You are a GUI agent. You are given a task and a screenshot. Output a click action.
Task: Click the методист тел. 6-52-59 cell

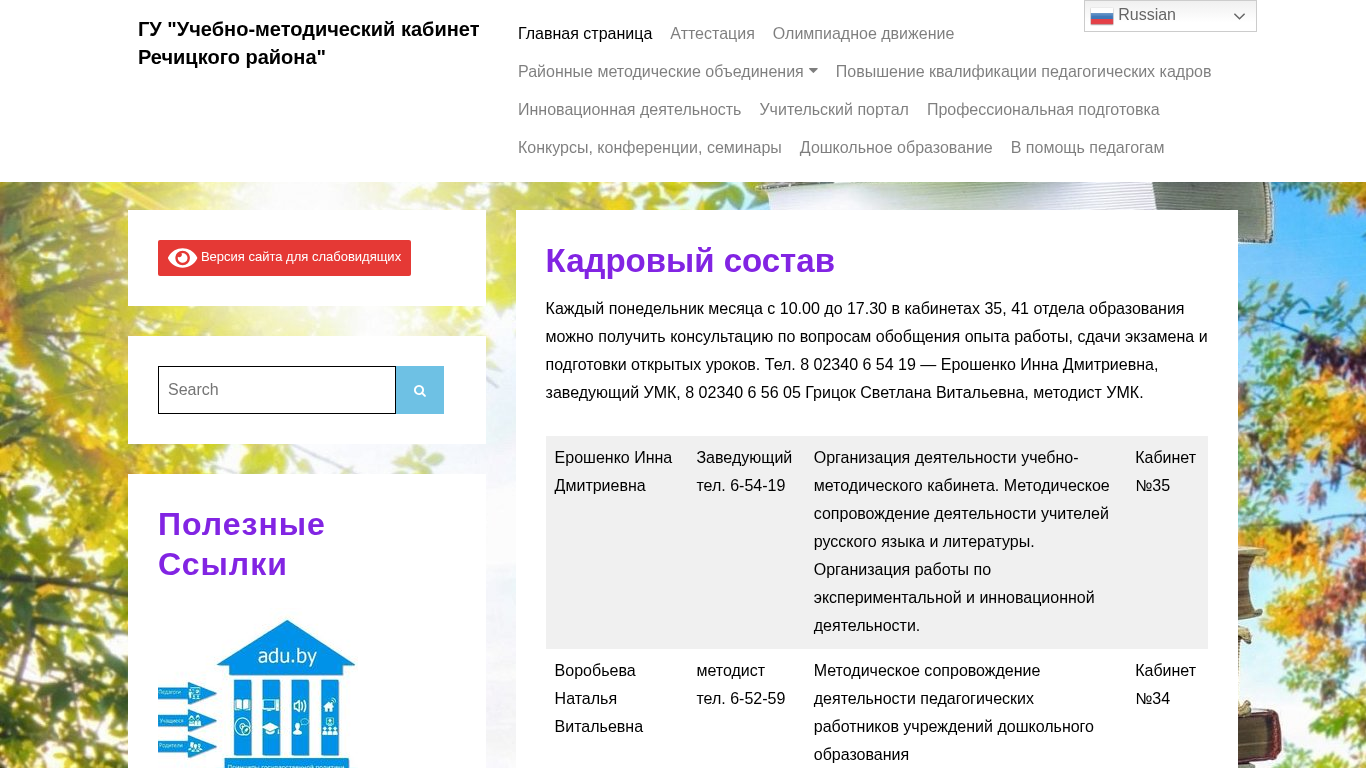tap(747, 709)
